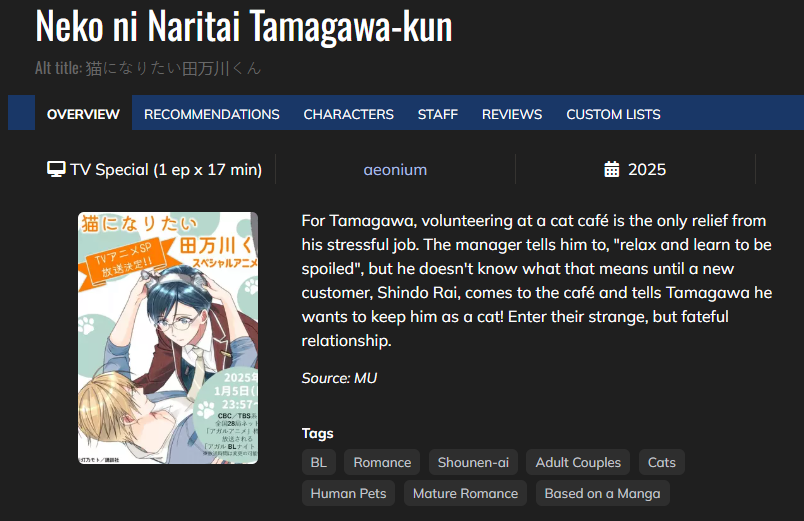The height and width of the screenshot is (521, 804).
Task: Click the Romance tag
Action: coord(382,462)
